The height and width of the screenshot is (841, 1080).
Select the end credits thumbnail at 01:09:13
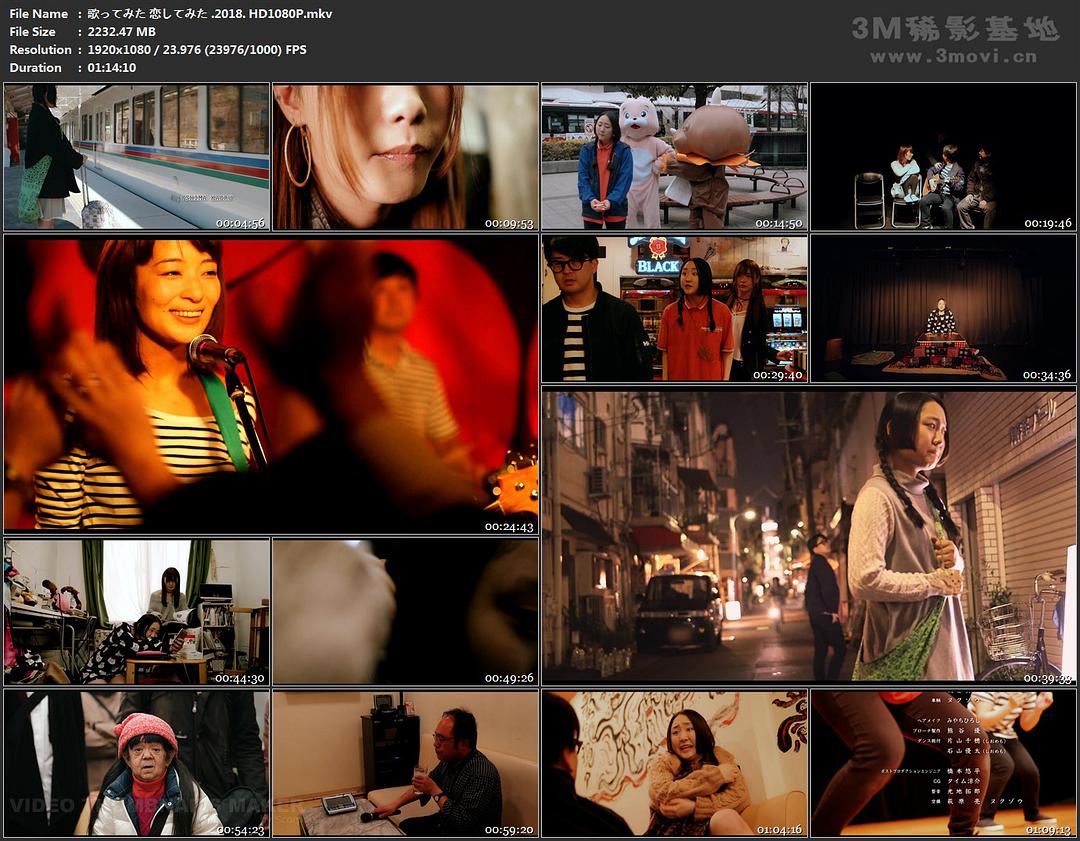[x=943, y=763]
